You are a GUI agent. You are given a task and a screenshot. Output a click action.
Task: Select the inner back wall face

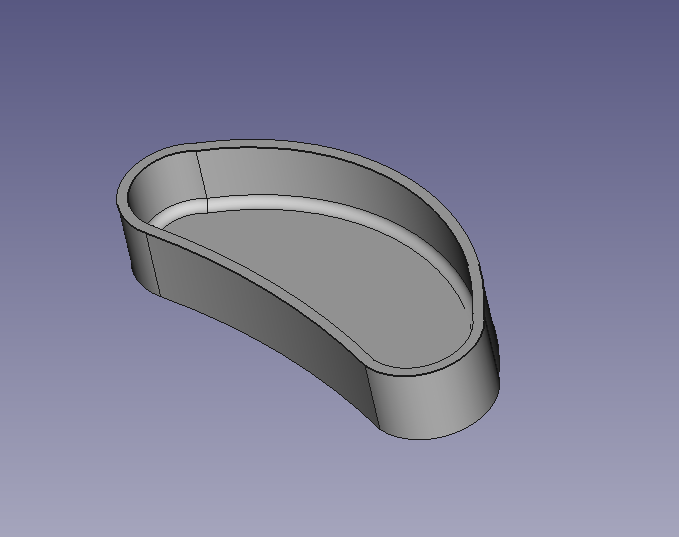coord(330,180)
